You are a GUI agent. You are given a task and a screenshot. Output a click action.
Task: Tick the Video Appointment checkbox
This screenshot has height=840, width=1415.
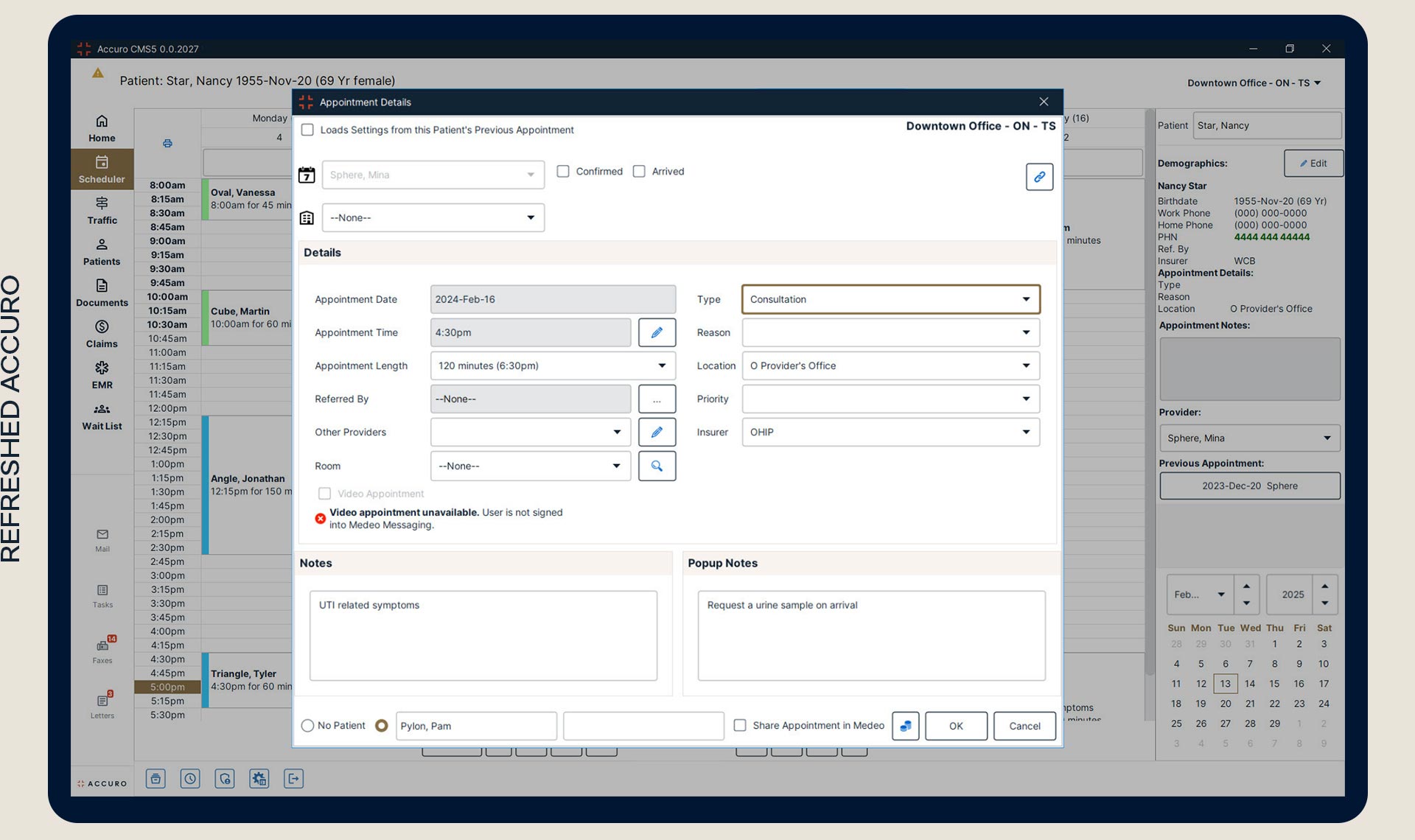tap(324, 493)
